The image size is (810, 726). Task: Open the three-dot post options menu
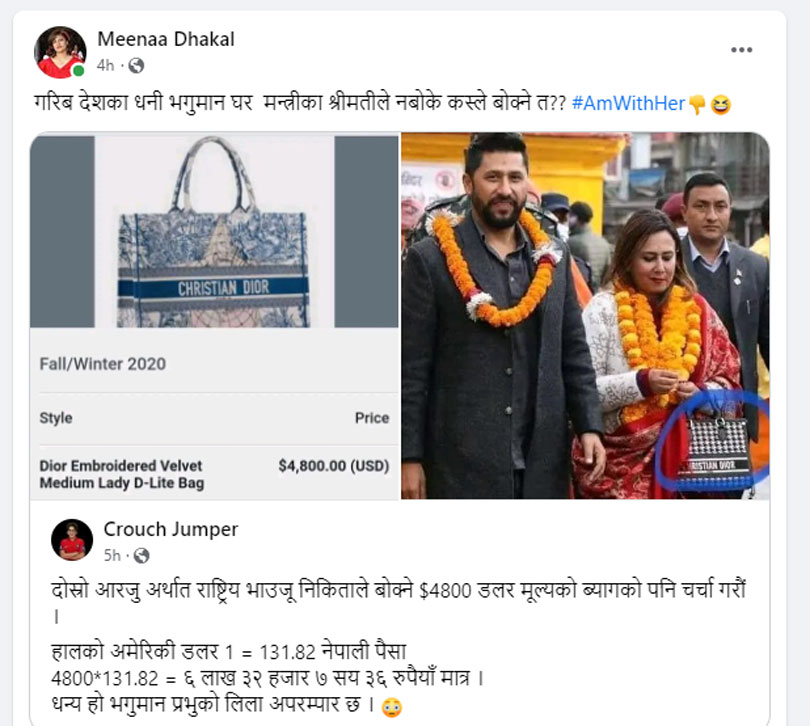741,50
